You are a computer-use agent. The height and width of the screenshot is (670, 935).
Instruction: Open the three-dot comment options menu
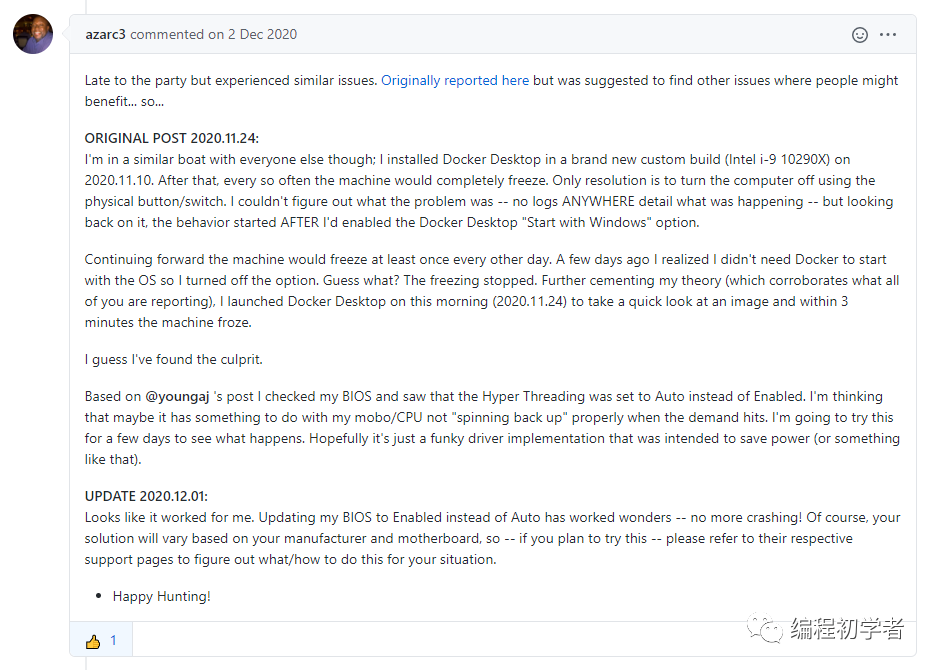point(888,35)
